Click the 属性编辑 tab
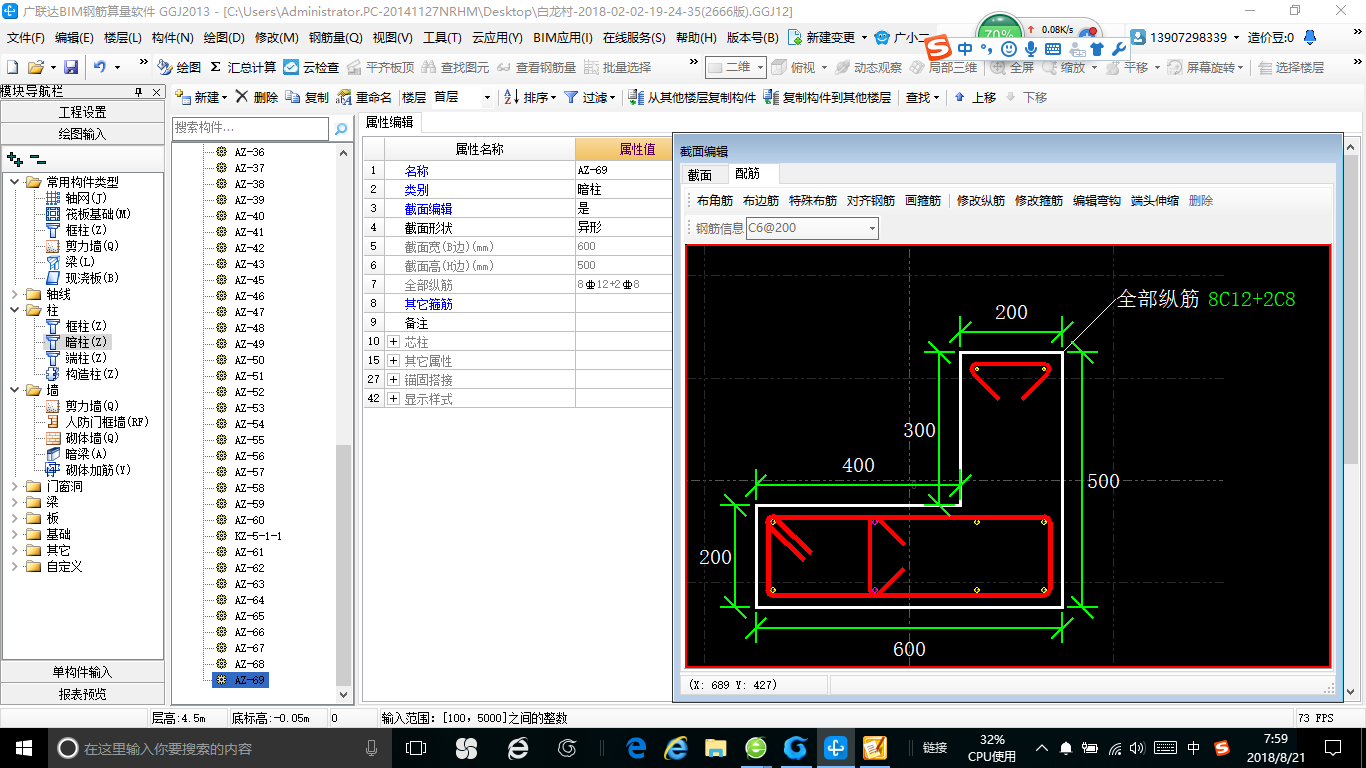This screenshot has width=1366, height=768. click(x=389, y=122)
